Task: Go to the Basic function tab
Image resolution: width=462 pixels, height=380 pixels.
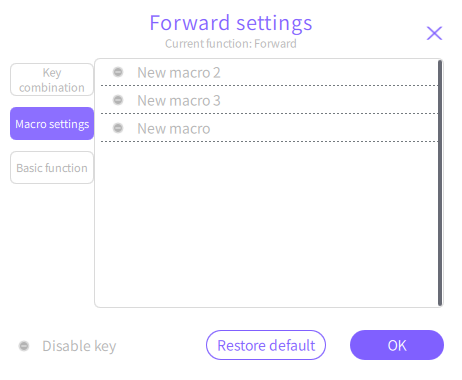Action: [x=52, y=168]
